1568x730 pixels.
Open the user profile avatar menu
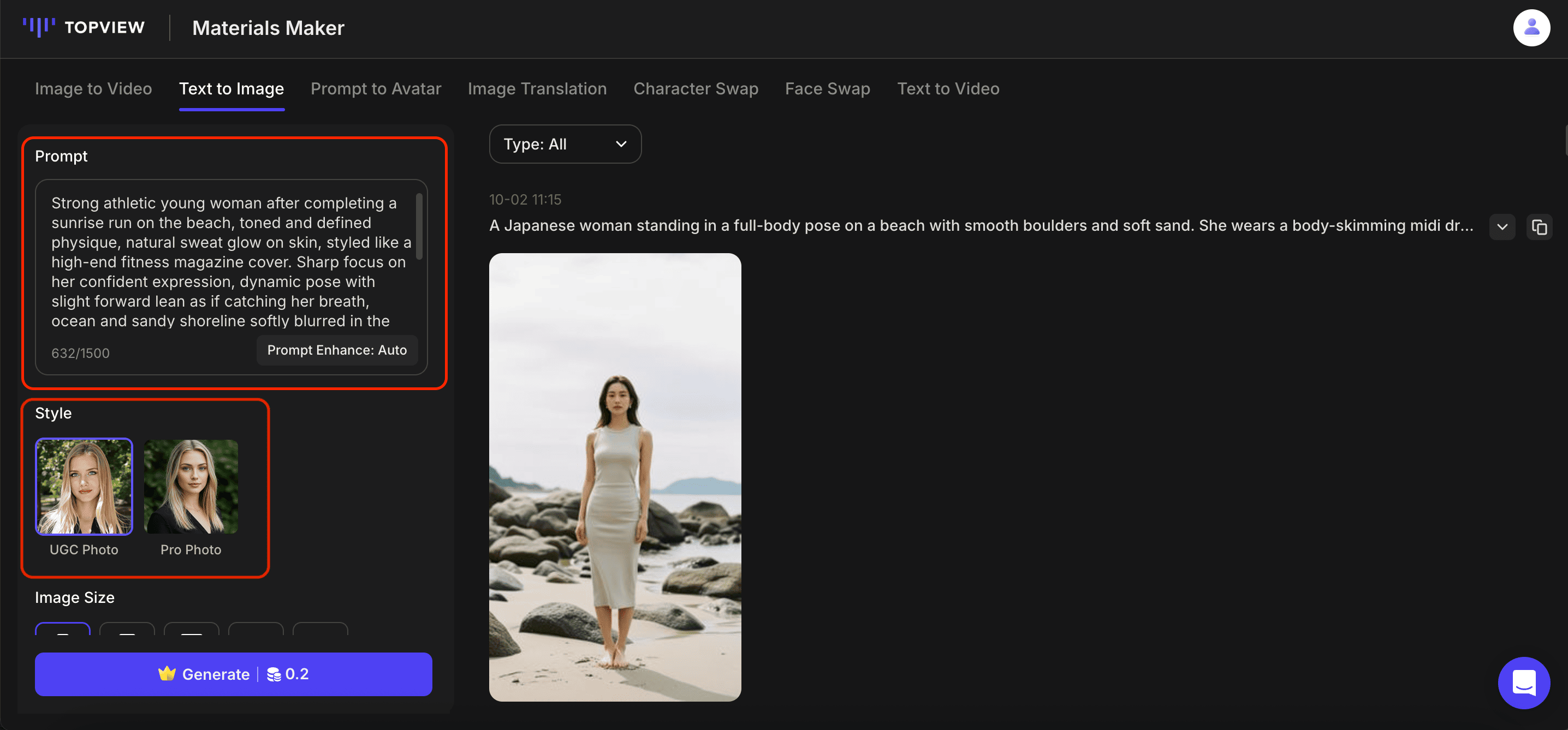click(x=1531, y=28)
